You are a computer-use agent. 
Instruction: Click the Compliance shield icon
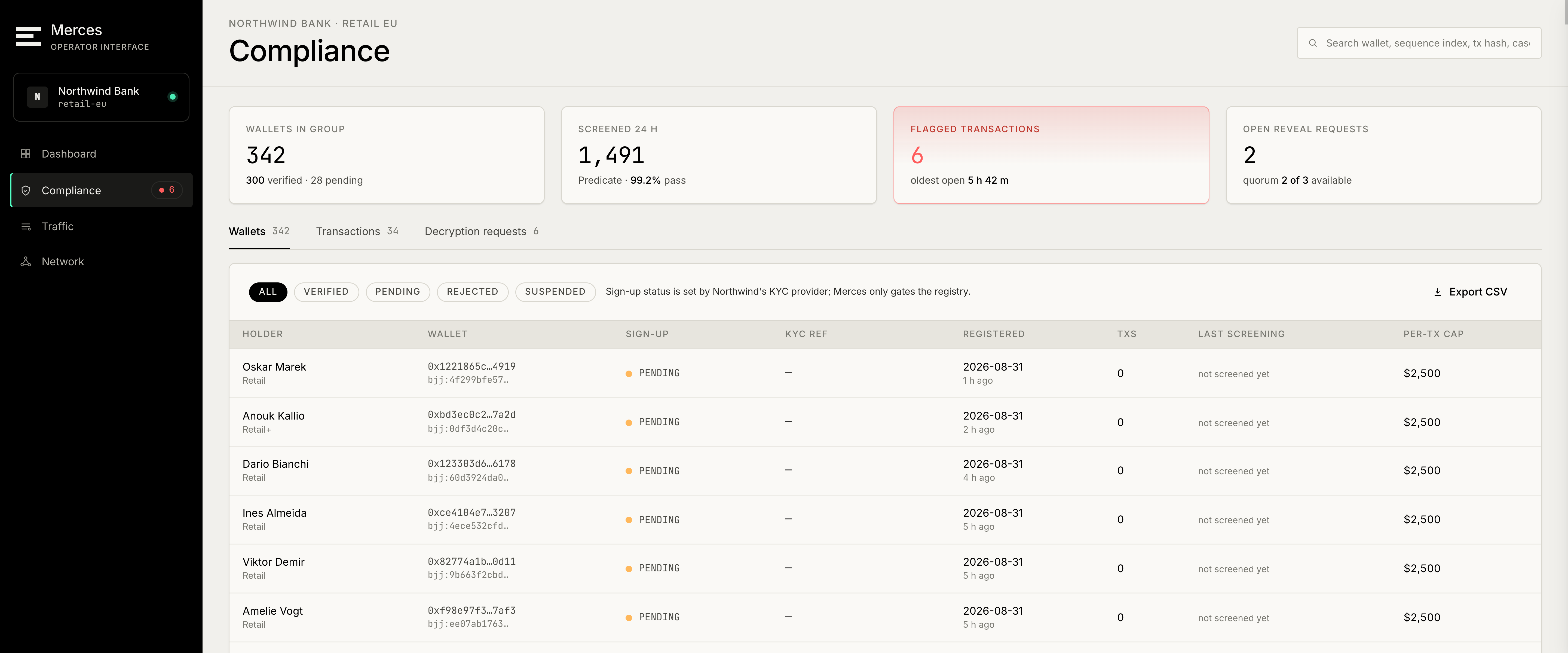[x=26, y=190]
